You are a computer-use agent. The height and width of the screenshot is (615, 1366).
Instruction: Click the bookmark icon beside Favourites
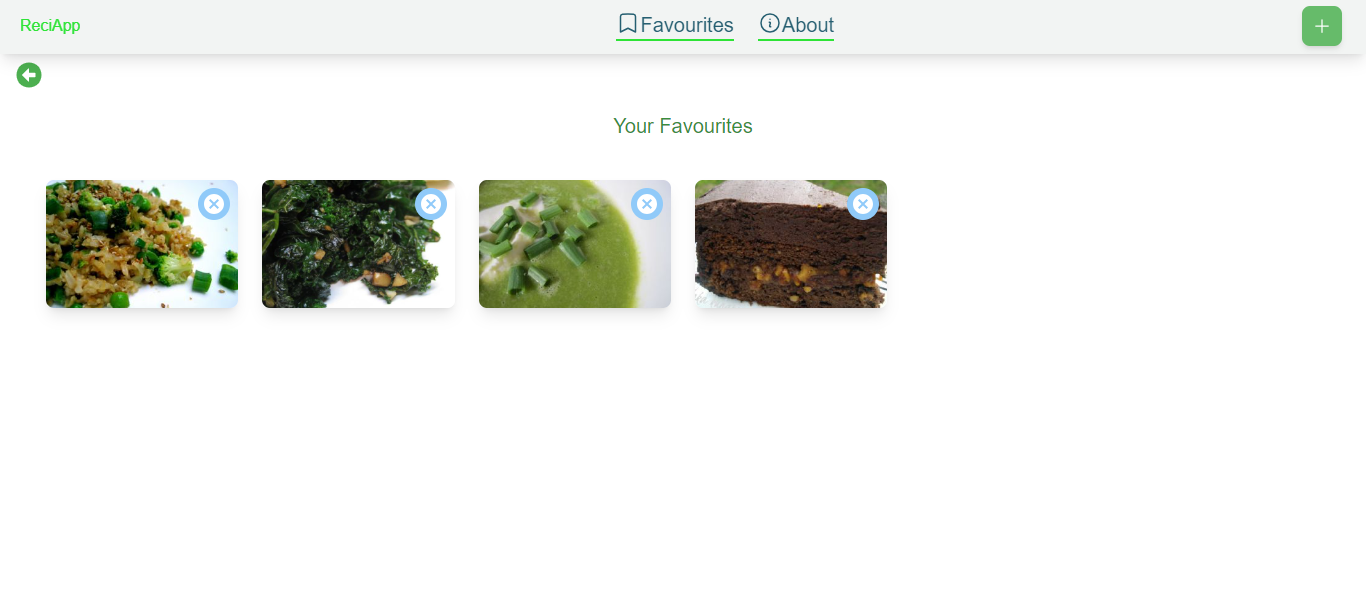[x=628, y=24]
